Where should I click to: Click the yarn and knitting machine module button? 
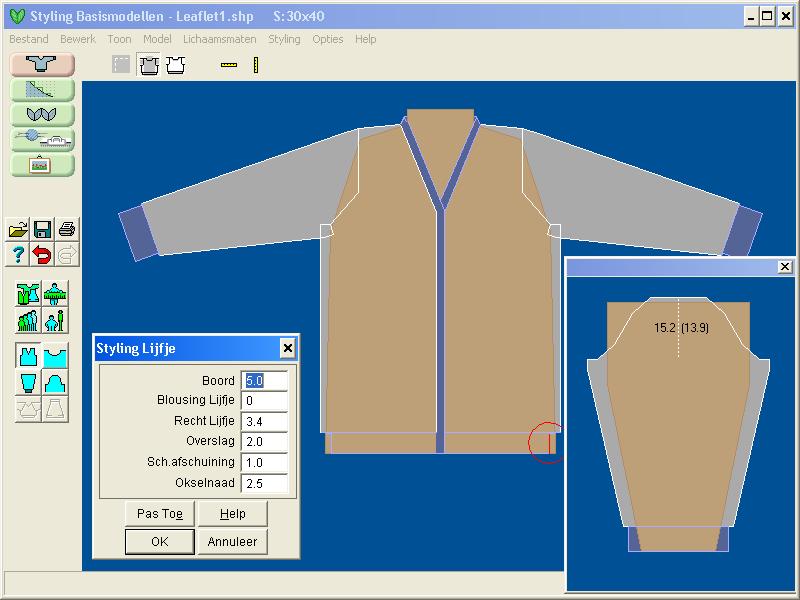[42, 139]
